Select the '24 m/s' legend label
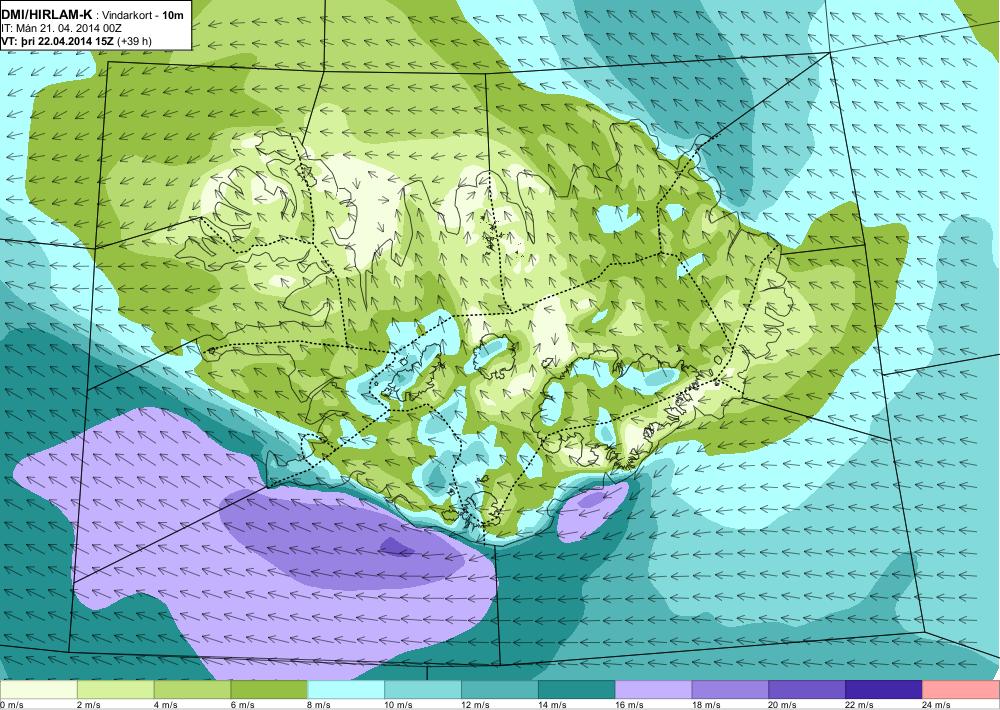1000x710 pixels. [x=936, y=705]
